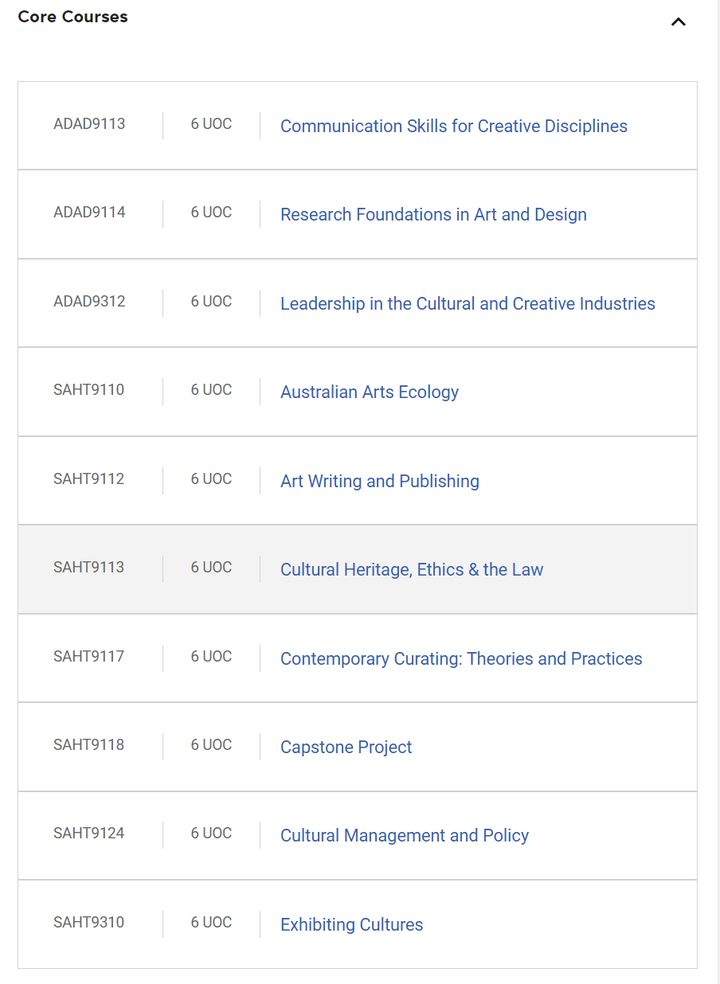Open Communication Skills for Creative Disciplines course
The height and width of the screenshot is (984, 720).
tap(454, 126)
